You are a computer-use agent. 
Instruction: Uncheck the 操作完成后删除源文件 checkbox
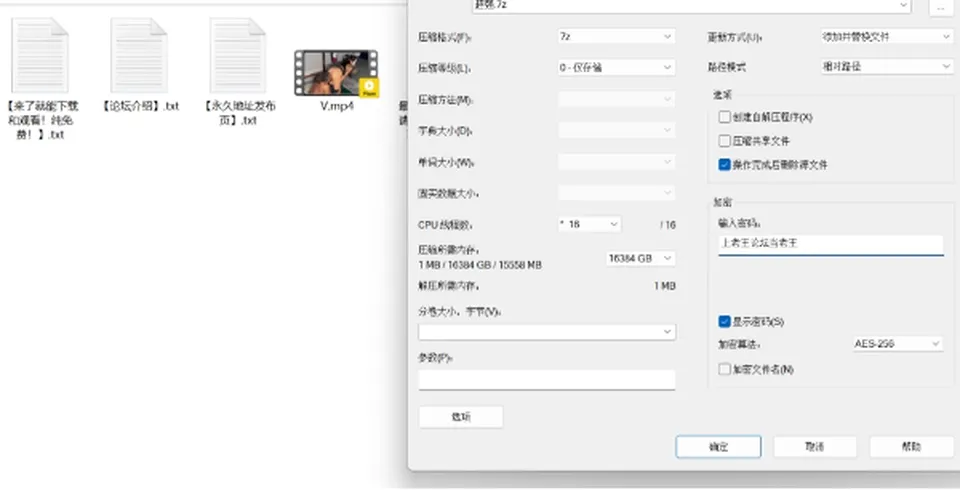724,165
